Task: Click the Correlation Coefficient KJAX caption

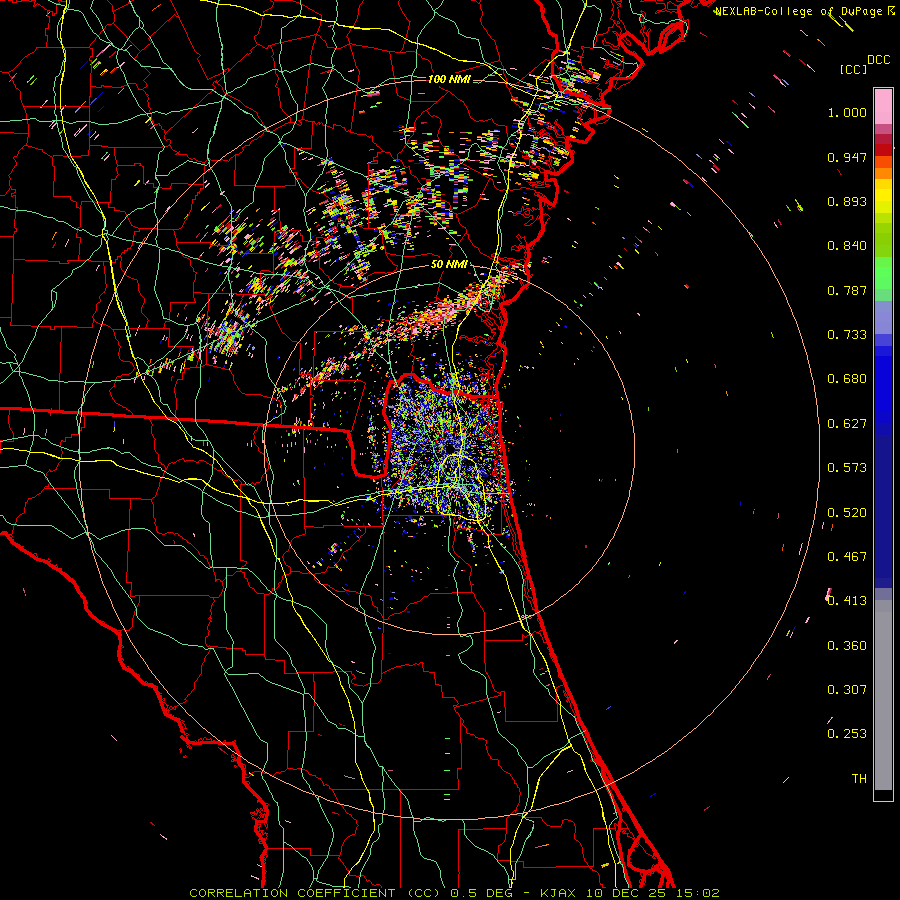Action: [454, 893]
